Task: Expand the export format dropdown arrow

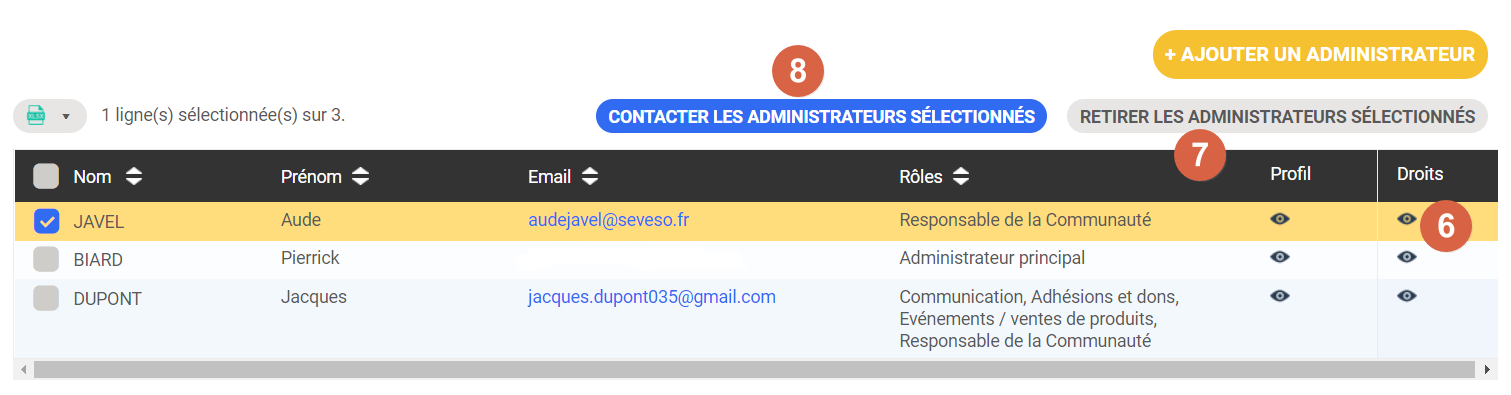Action: coord(66,116)
